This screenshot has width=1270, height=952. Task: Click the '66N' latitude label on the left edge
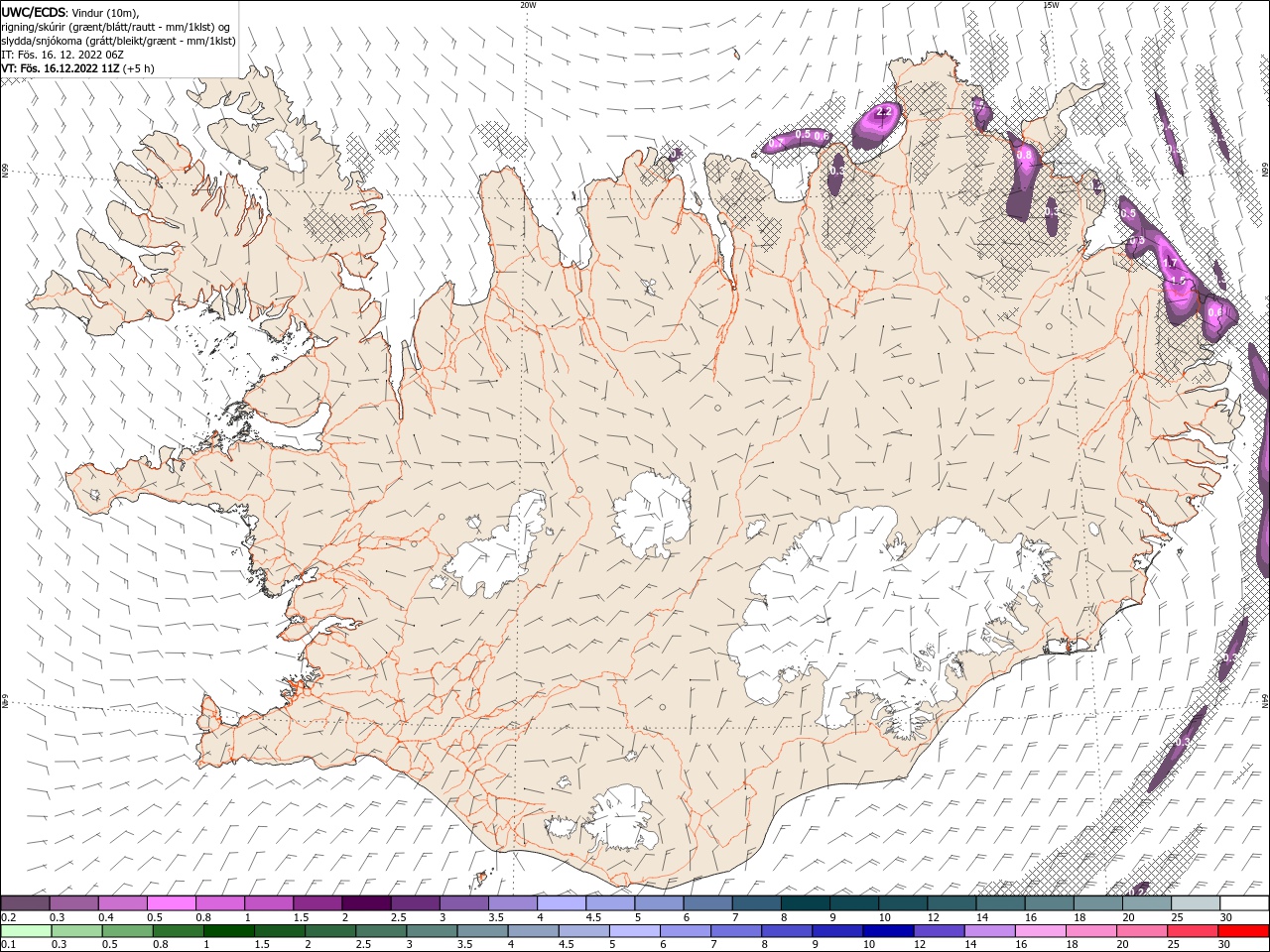point(5,172)
